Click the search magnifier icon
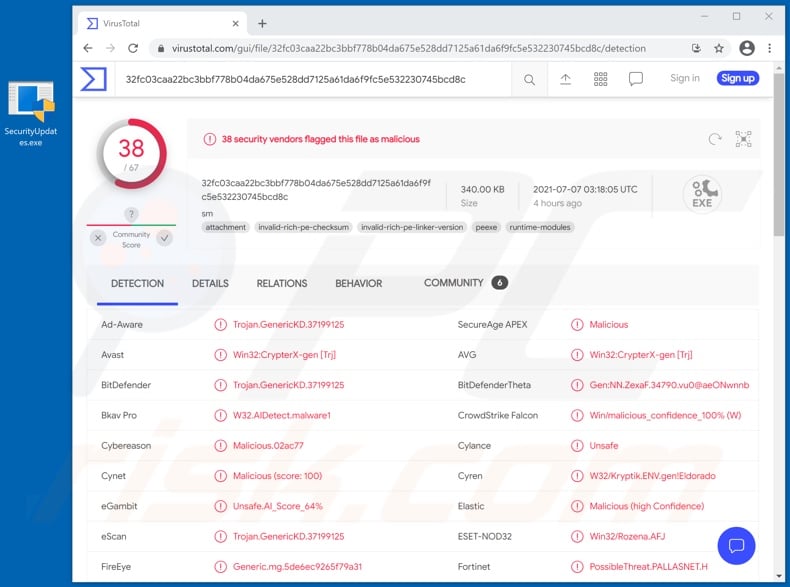The width and height of the screenshot is (790, 587). click(529, 80)
